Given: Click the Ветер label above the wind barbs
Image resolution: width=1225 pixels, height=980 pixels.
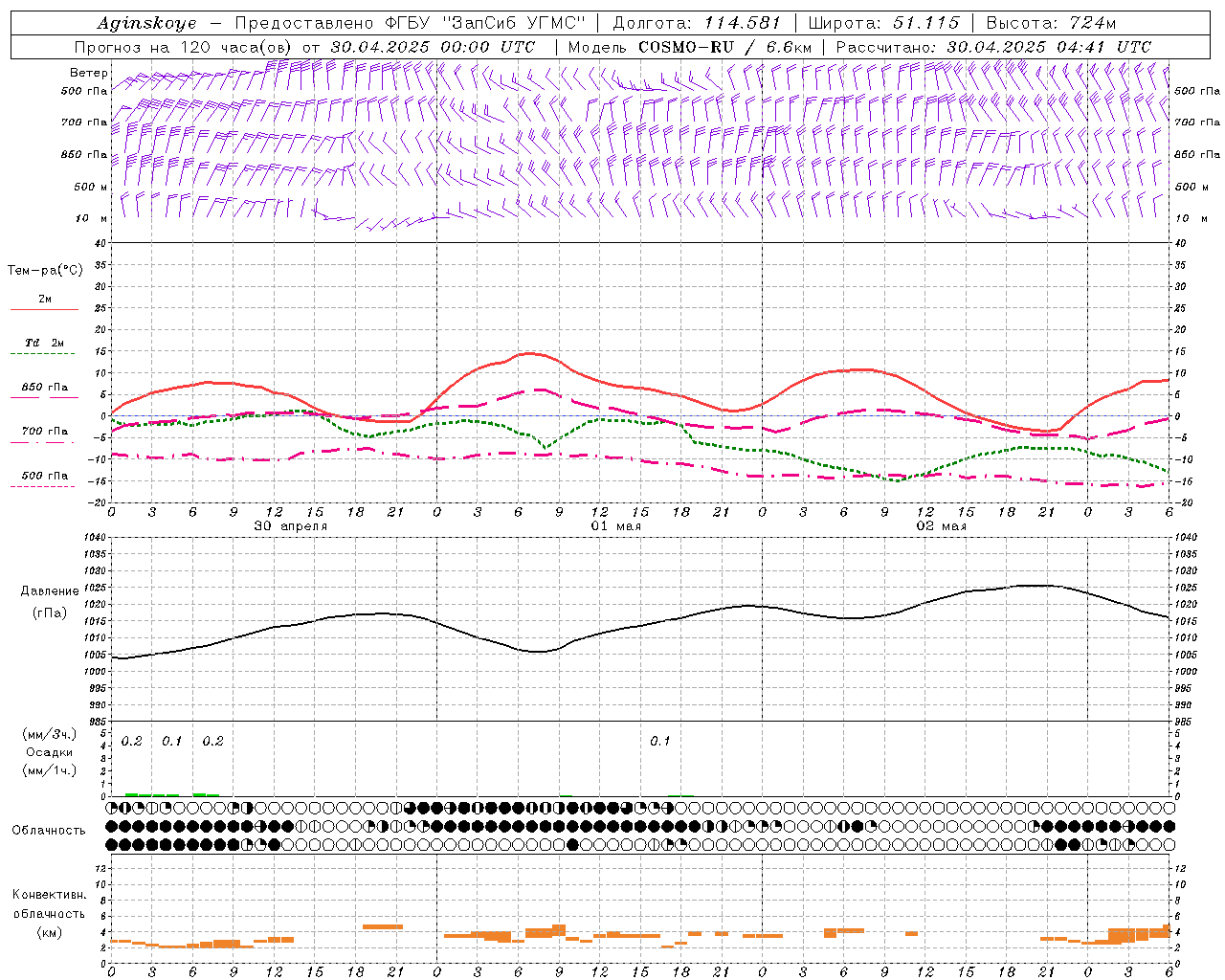Looking at the screenshot, I should [88, 73].
